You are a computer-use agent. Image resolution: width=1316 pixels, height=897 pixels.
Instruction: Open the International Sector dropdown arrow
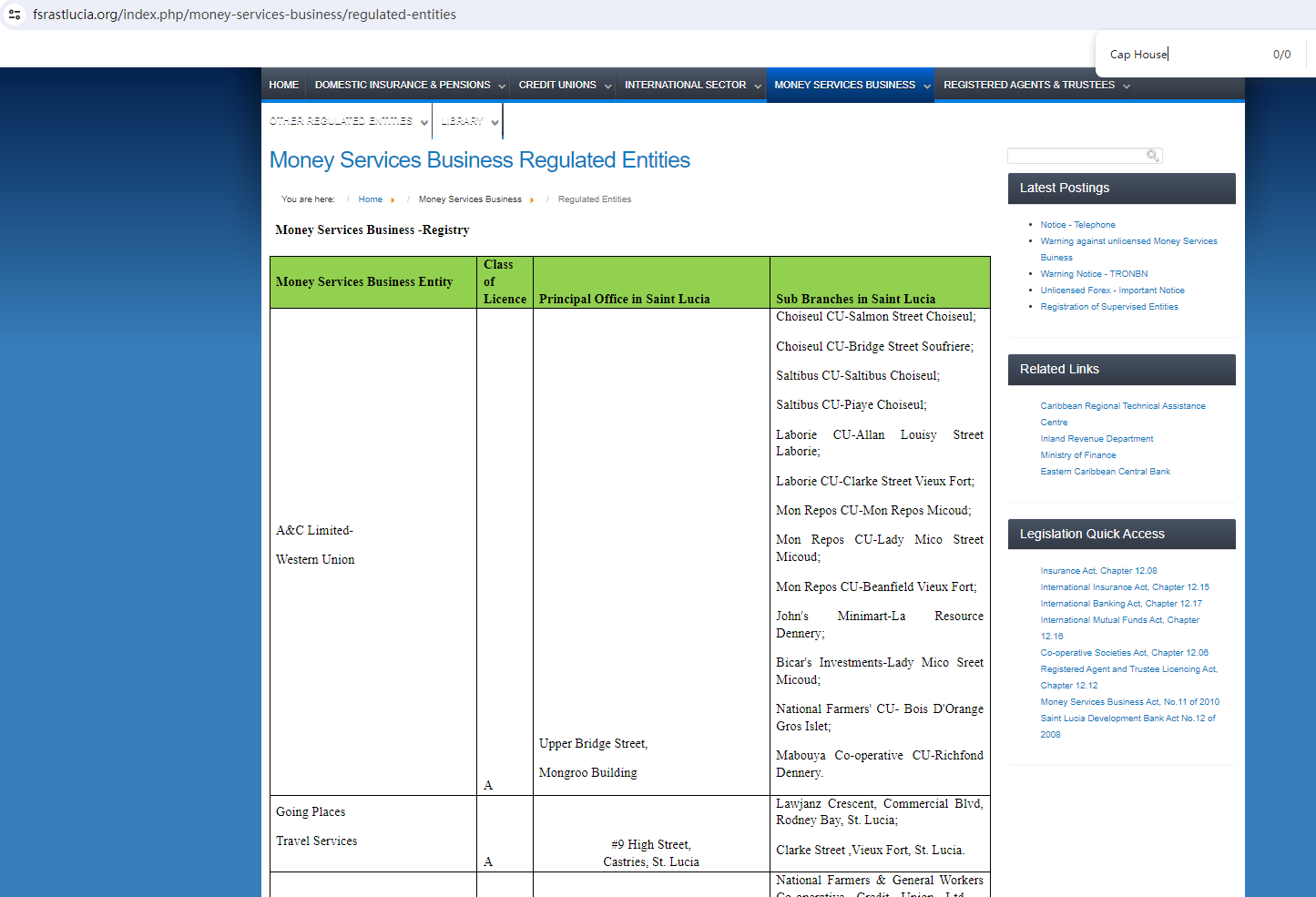pos(757,87)
